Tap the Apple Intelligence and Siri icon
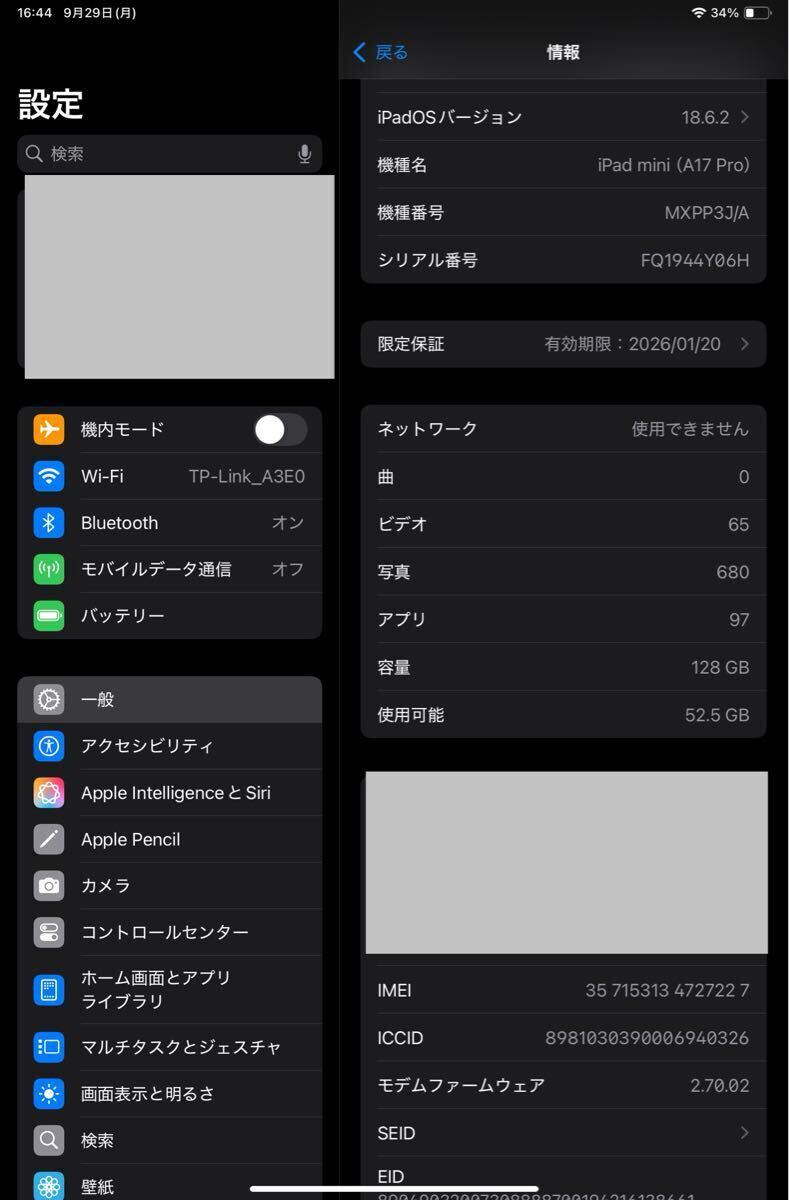The height and width of the screenshot is (1200, 789). (x=49, y=793)
